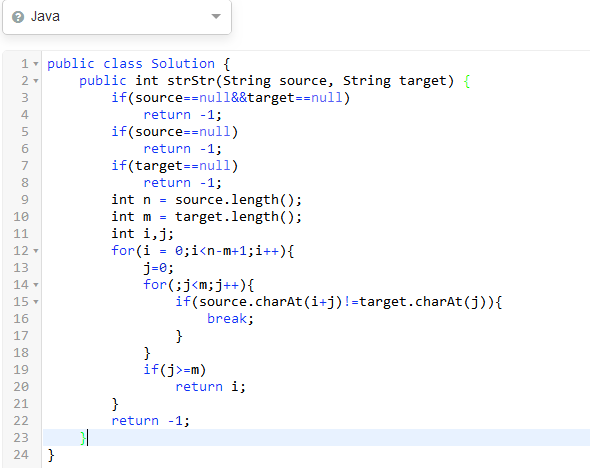The width and height of the screenshot is (590, 468).
Task: Click 'return i;' on line 20
Action: pyautogui.click(x=210, y=387)
